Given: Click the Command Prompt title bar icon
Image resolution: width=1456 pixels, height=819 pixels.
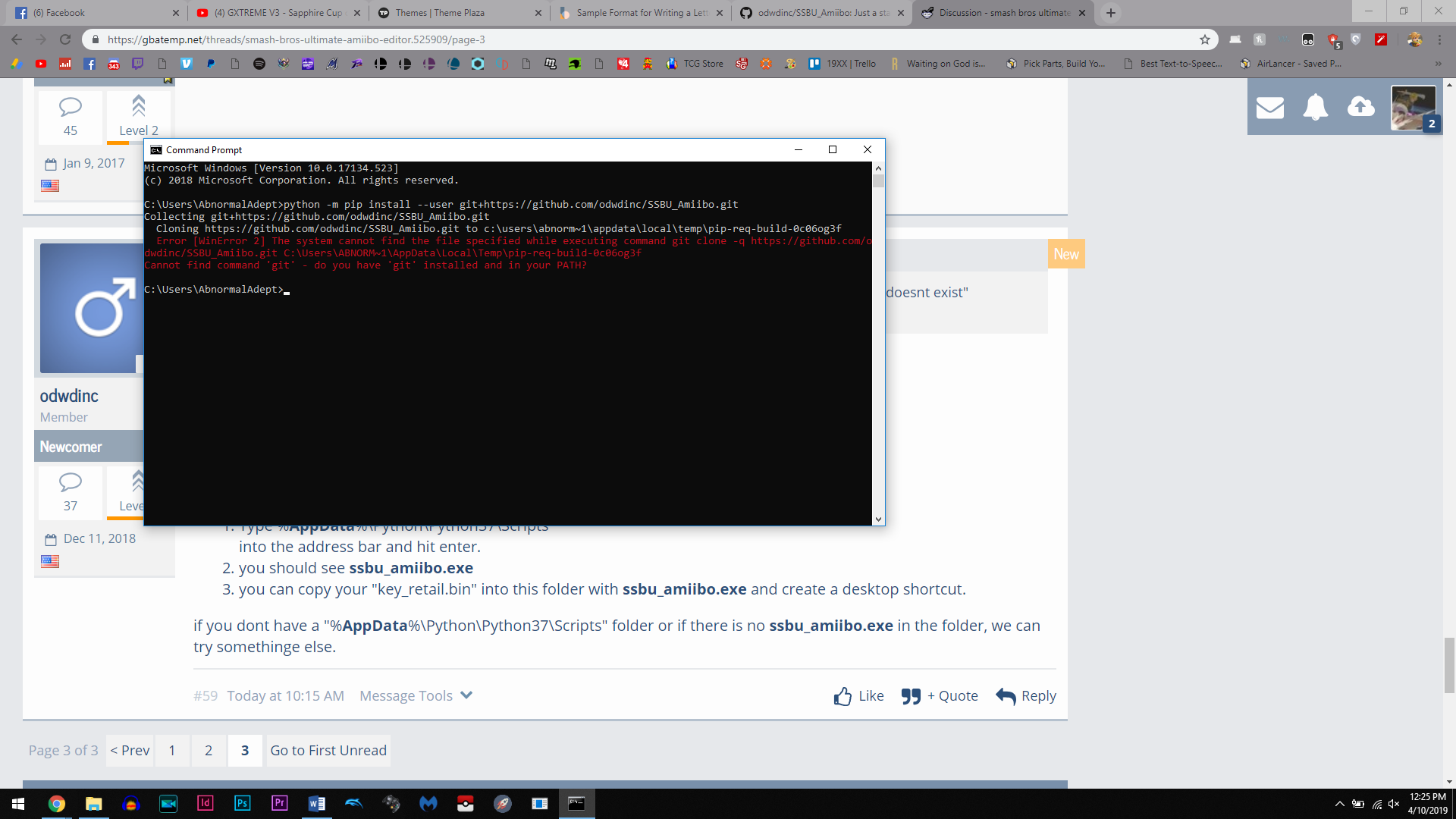Looking at the screenshot, I should tap(156, 150).
